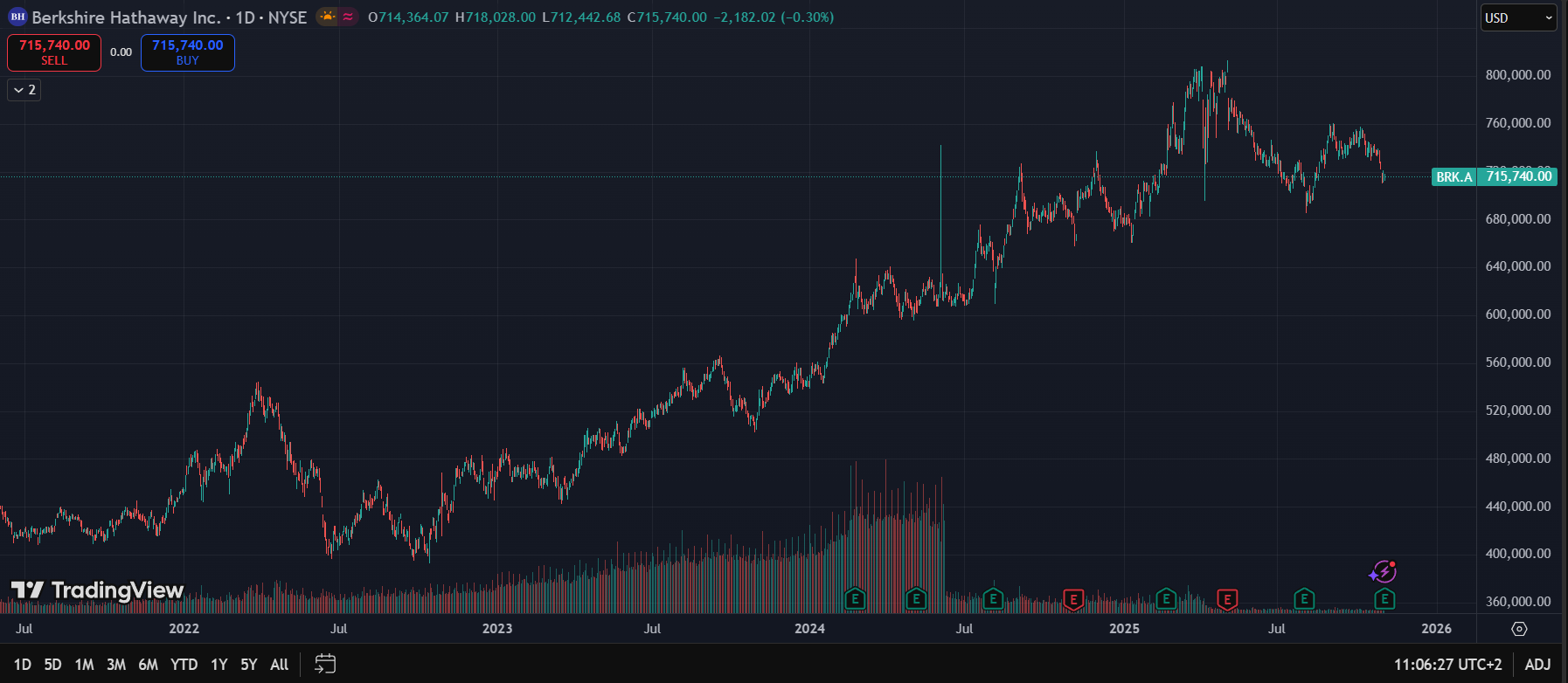Toggle ADJ adjusted data mode
The width and height of the screenshot is (1568, 683).
click(1537, 665)
